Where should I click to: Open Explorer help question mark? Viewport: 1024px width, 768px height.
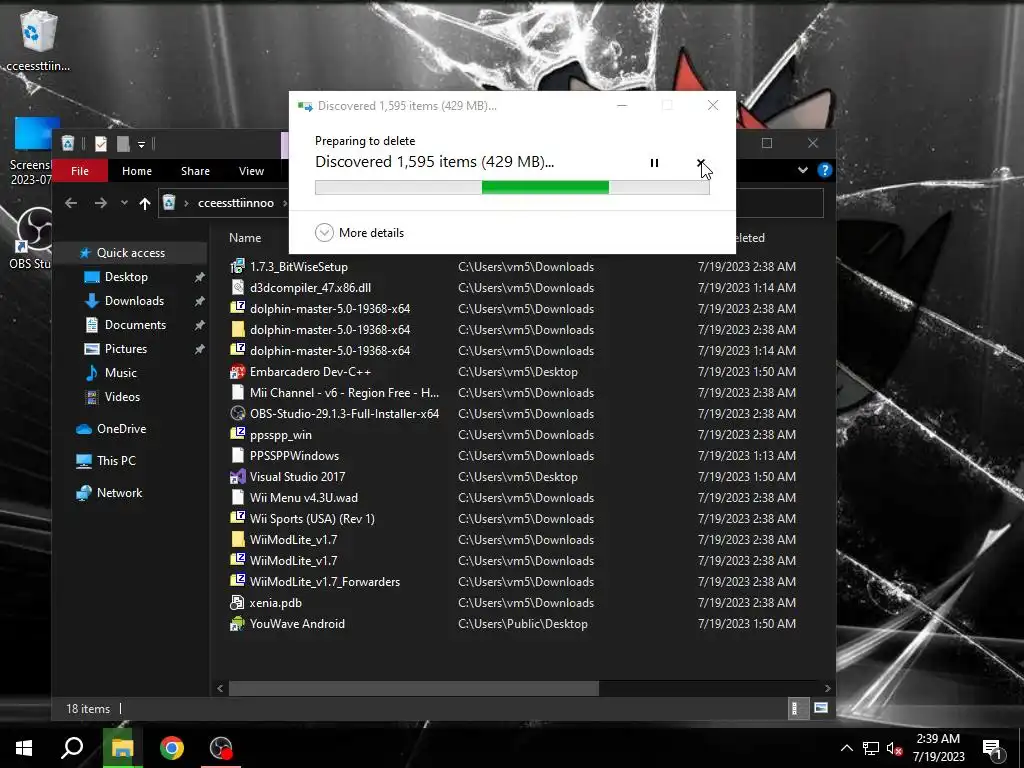point(824,170)
